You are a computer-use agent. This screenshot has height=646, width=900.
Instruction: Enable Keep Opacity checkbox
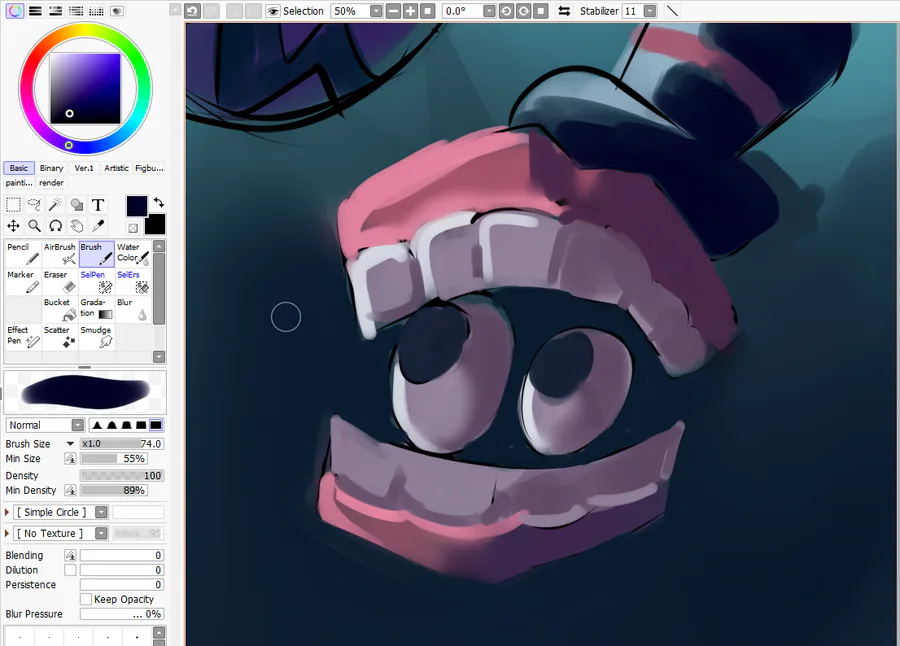(x=86, y=599)
